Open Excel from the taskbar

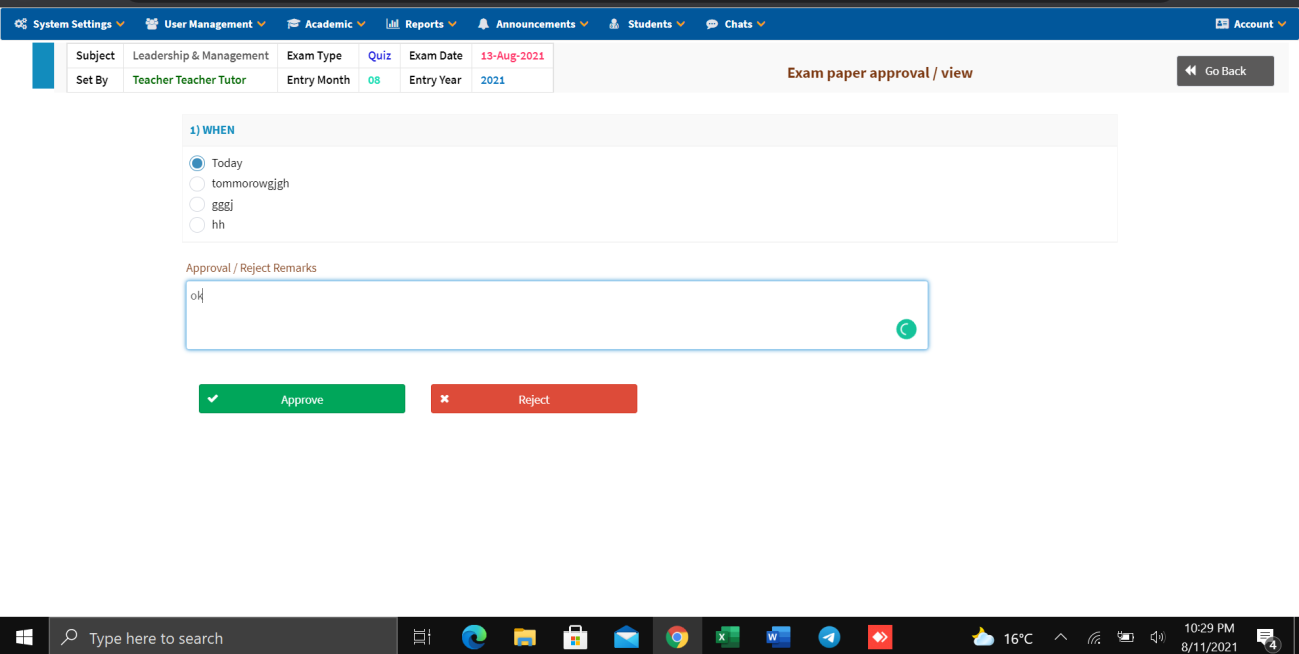coord(727,637)
